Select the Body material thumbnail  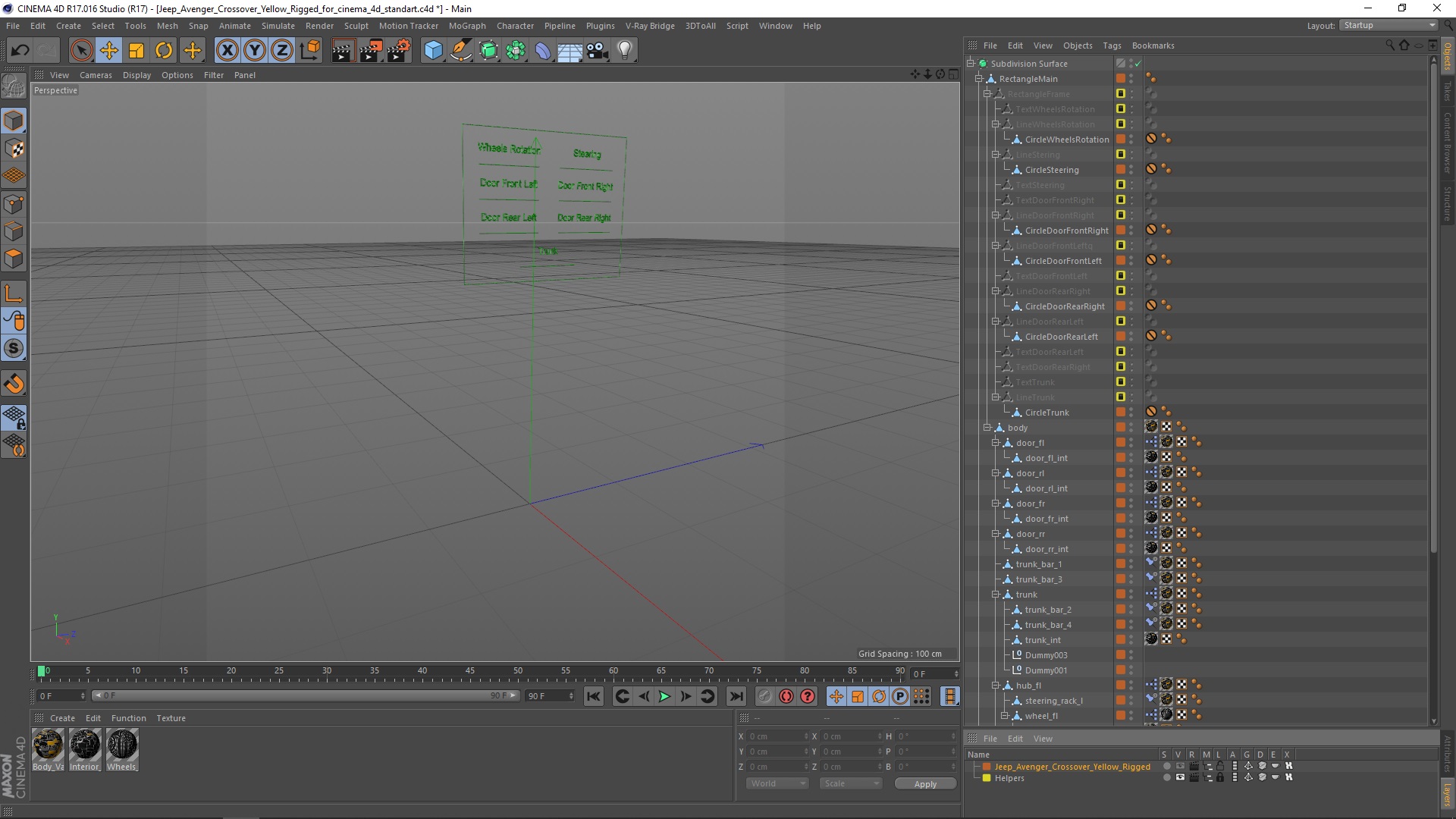[49, 745]
